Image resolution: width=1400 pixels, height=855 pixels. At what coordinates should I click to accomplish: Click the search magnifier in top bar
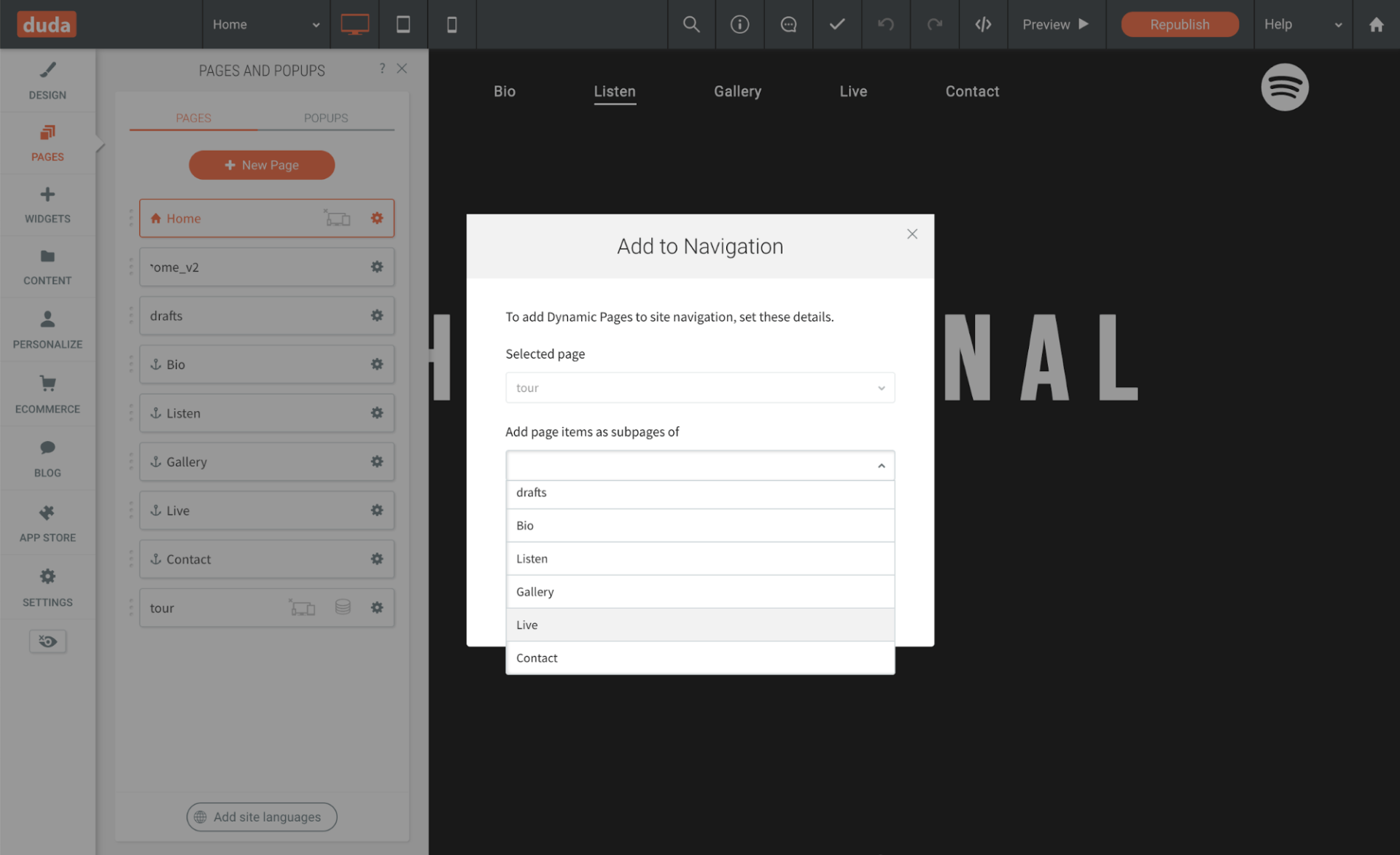coord(691,24)
